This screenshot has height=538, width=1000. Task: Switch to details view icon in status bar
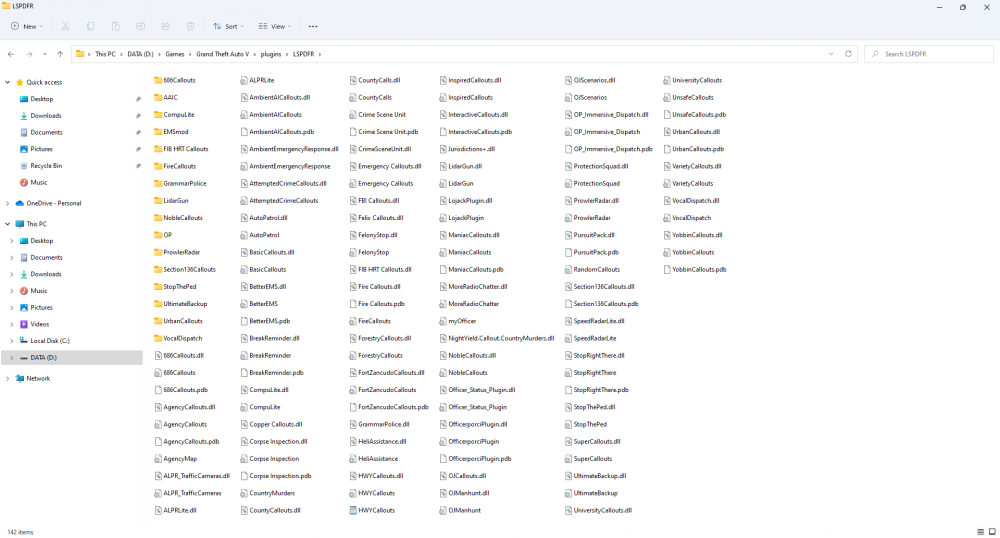pyautogui.click(x=980, y=532)
